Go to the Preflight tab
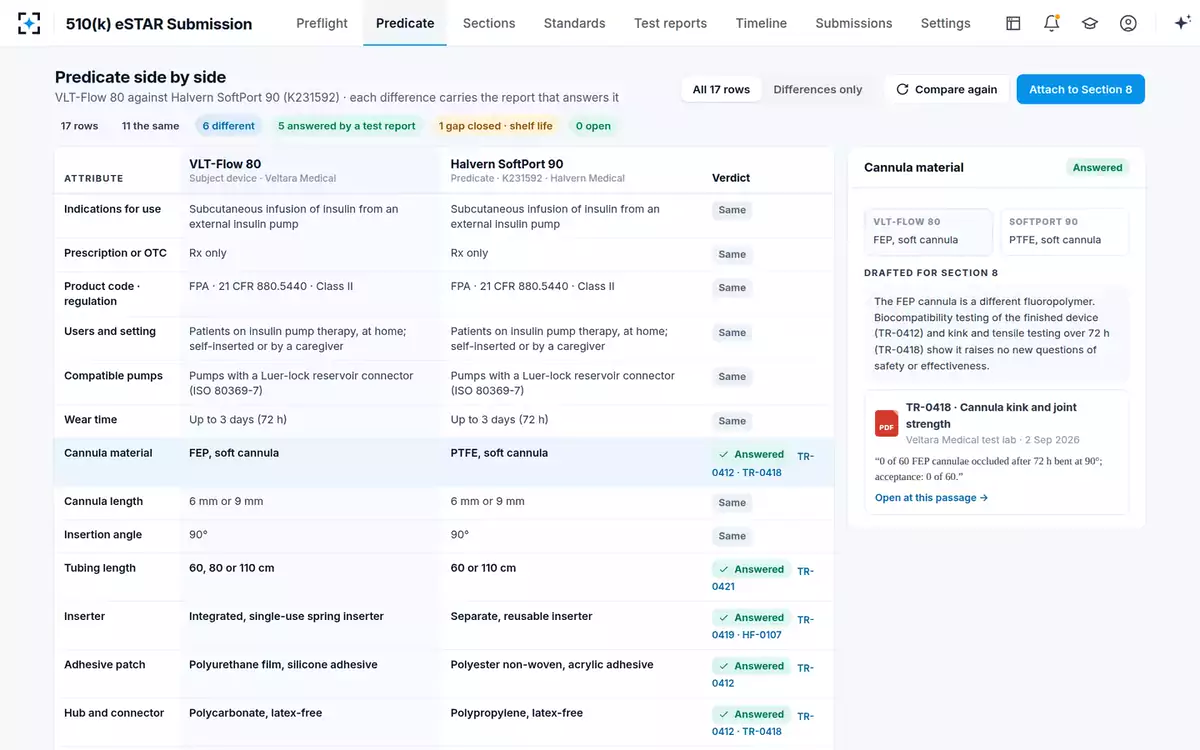 (x=322, y=23)
